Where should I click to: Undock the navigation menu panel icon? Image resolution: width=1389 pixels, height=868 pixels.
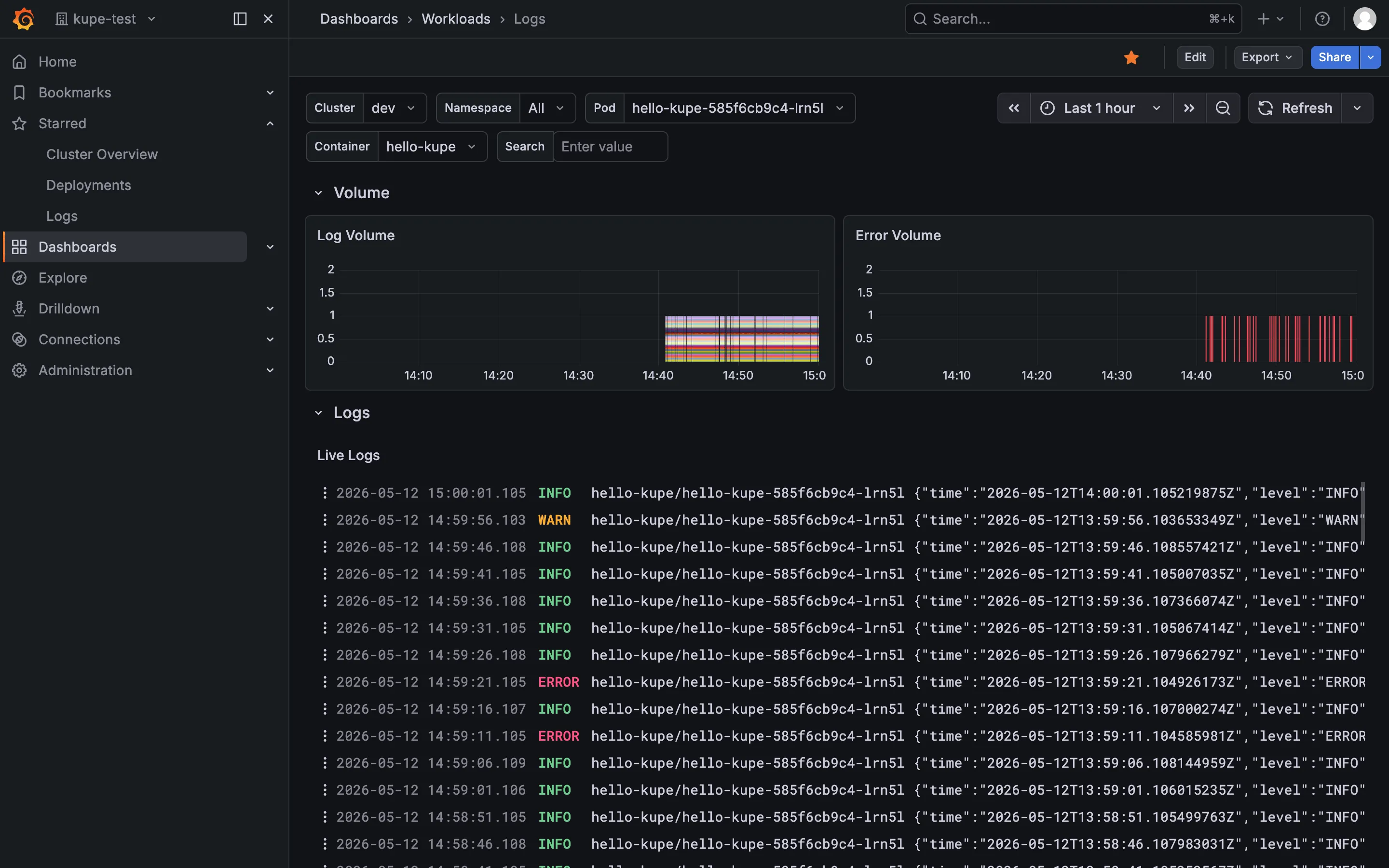(240, 19)
